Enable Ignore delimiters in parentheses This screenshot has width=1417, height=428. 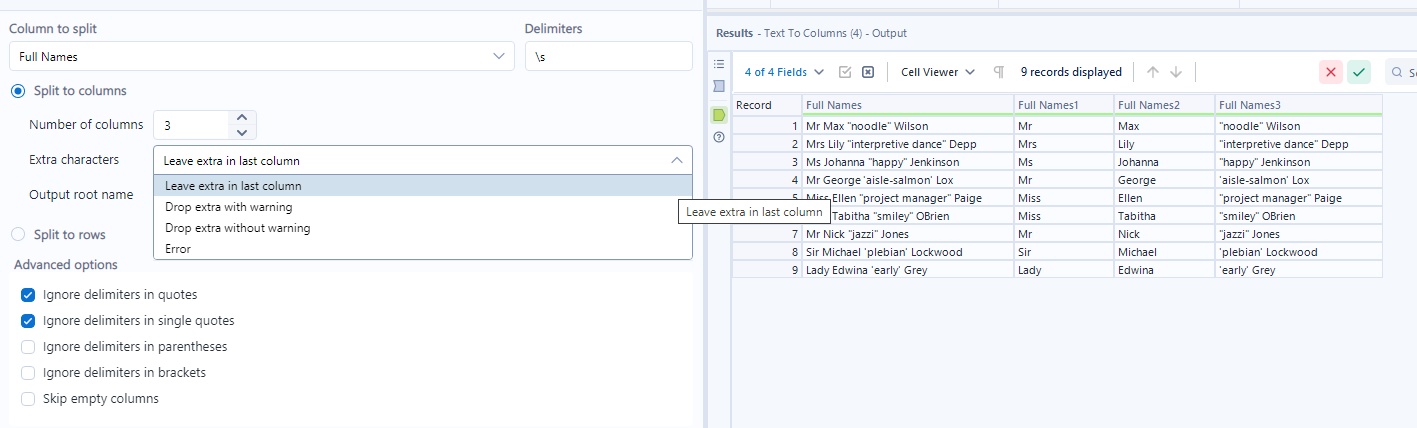28,347
